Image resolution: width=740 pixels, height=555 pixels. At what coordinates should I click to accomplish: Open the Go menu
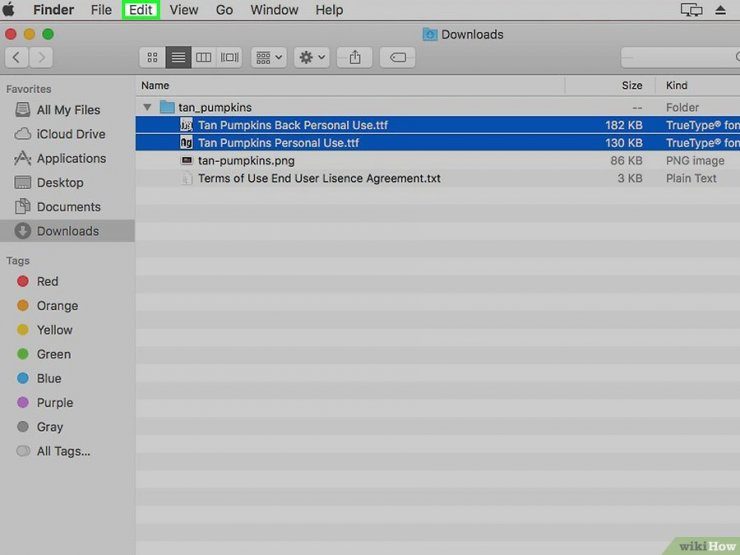tap(224, 10)
